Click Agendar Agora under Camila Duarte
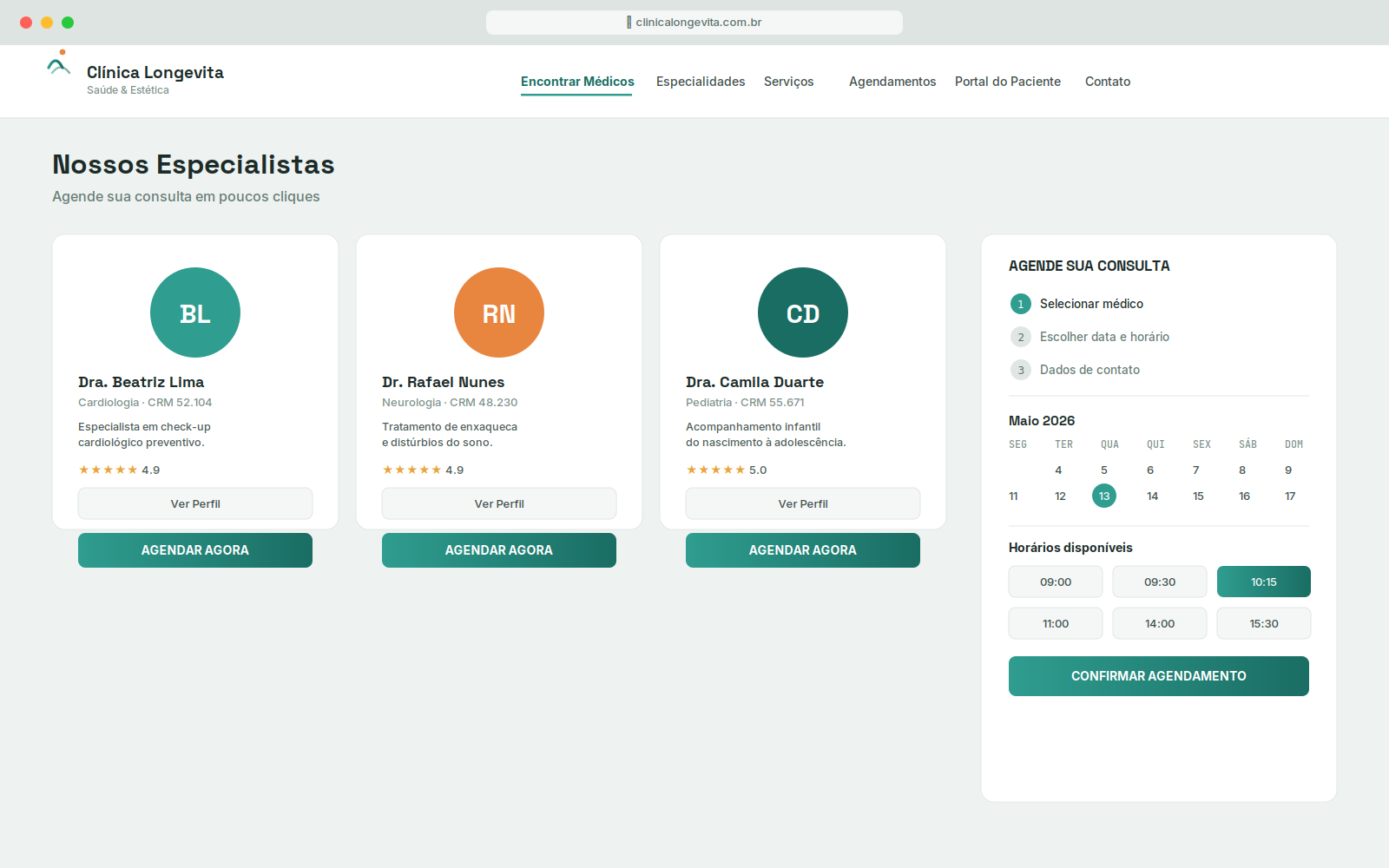Image resolution: width=1389 pixels, height=868 pixels. (x=803, y=550)
